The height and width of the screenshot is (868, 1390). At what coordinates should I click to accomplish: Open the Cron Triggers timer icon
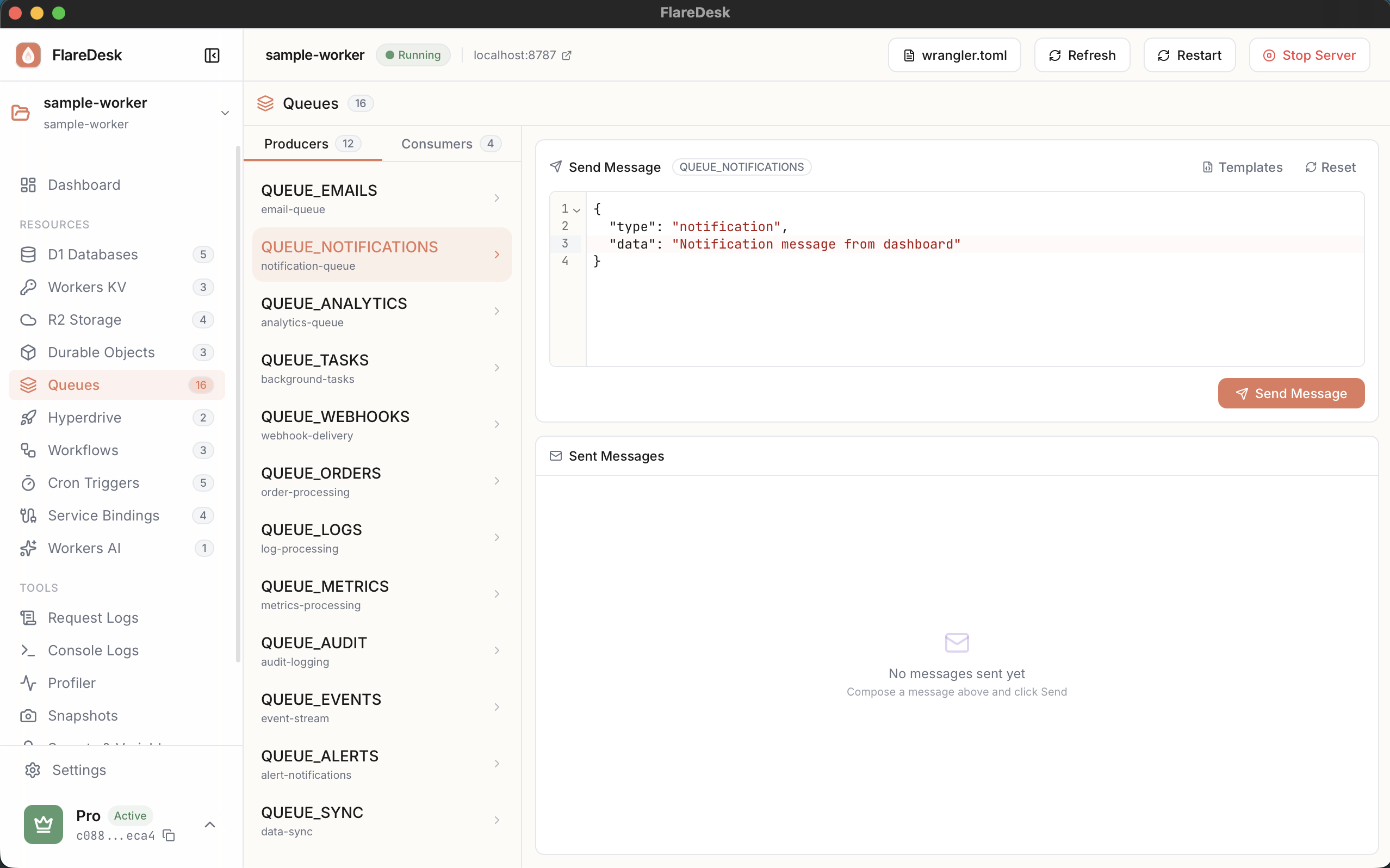tap(28, 483)
